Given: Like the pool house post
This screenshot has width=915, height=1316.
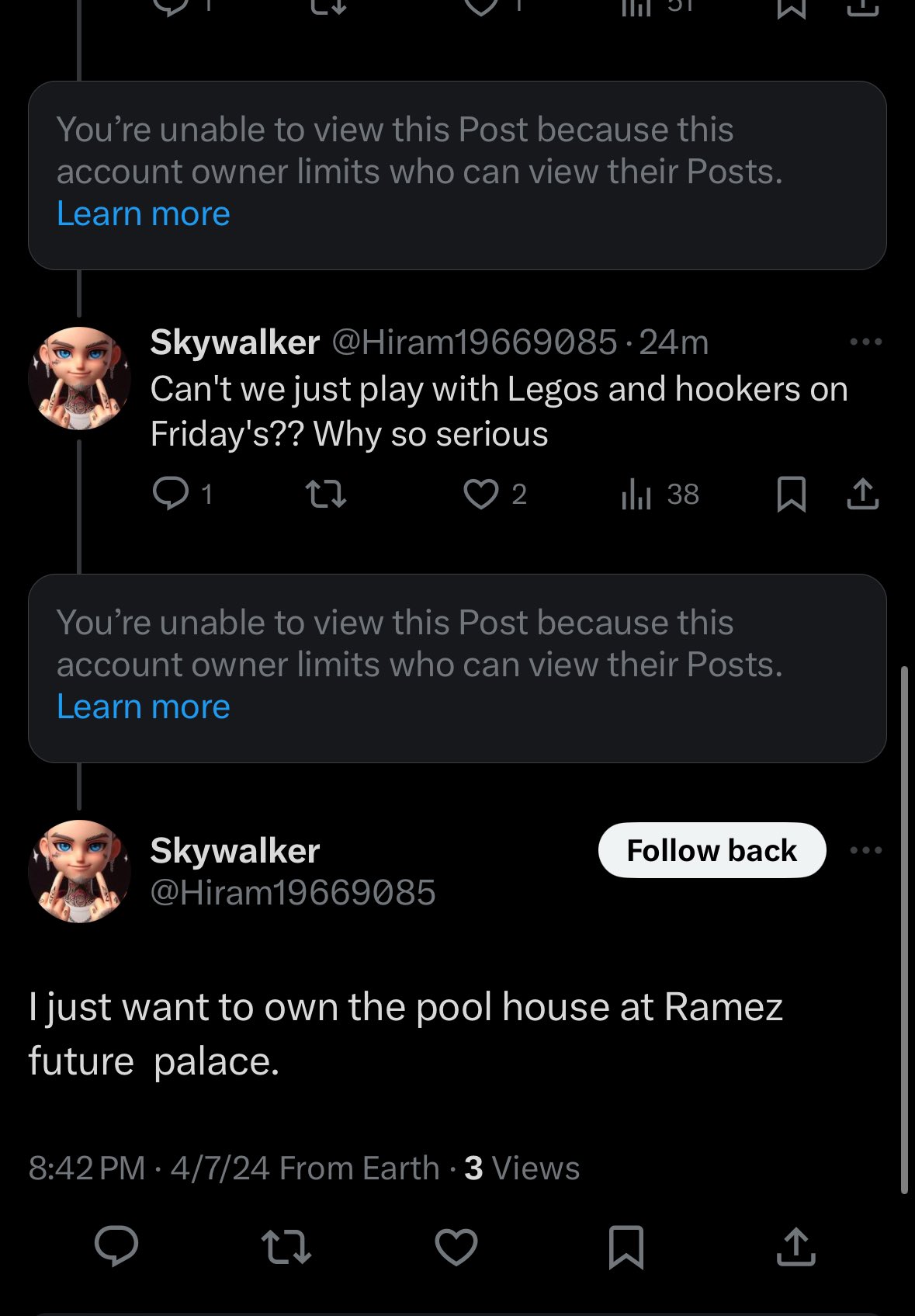Looking at the screenshot, I should pyautogui.click(x=456, y=1246).
